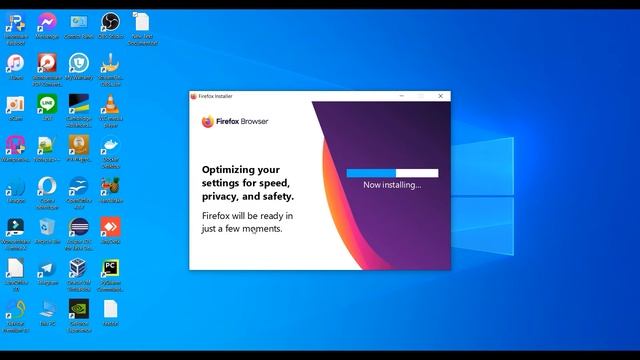The height and width of the screenshot is (360, 640).
Task: Click the Firefox logo in the installer
Action: 207,121
